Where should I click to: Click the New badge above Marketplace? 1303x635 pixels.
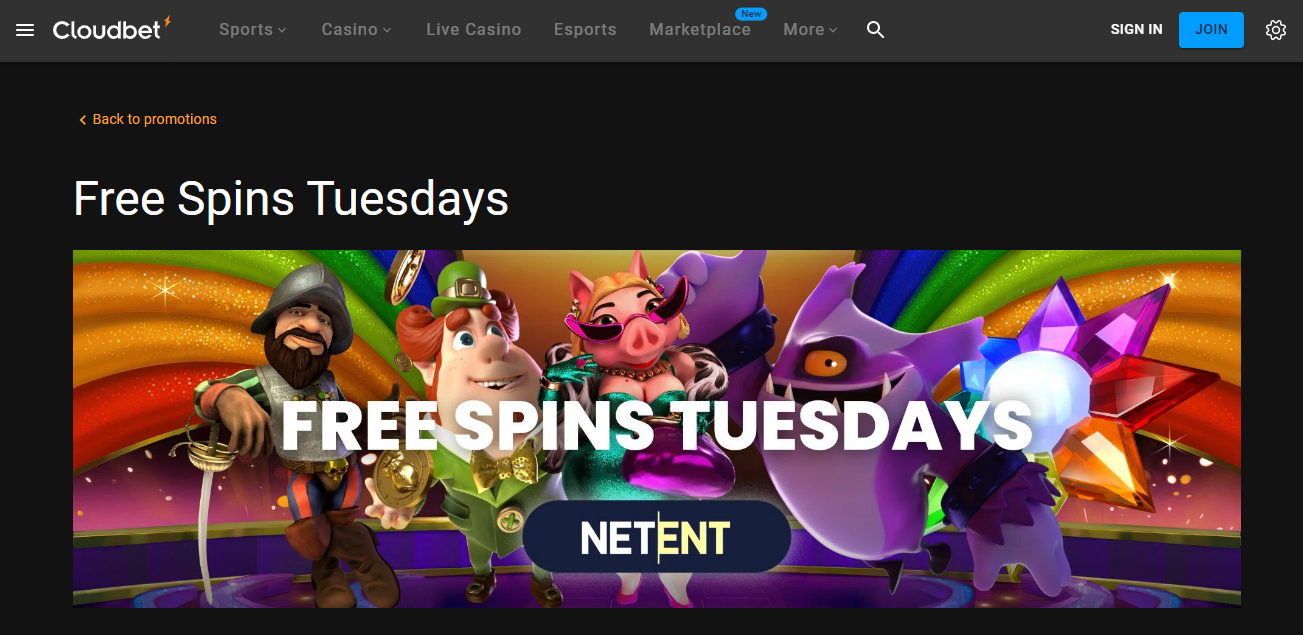[751, 14]
